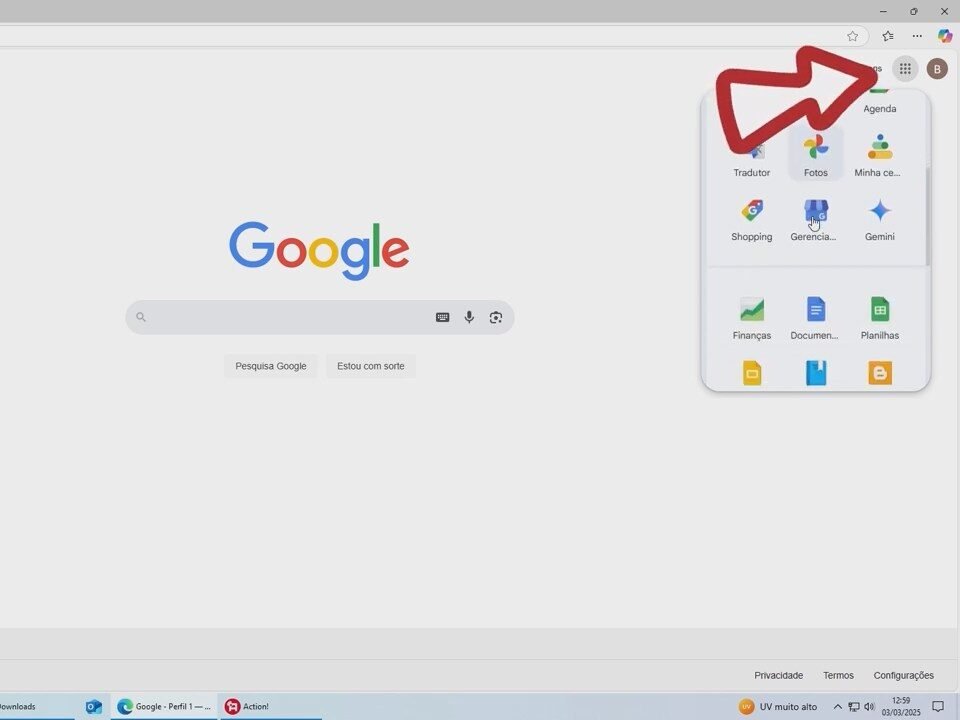Click the Google apps grid button
Screen dimensions: 960x720
[905, 69]
